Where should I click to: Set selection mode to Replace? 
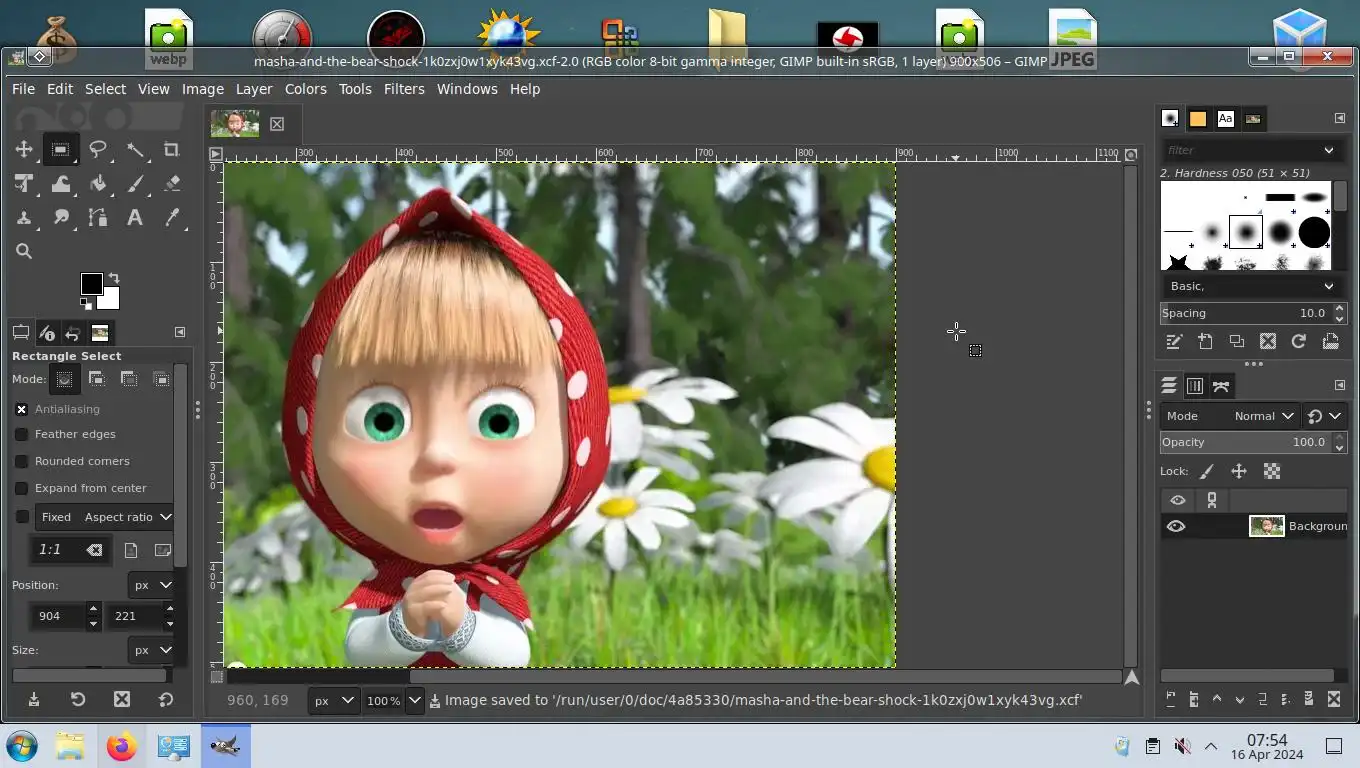(64, 379)
